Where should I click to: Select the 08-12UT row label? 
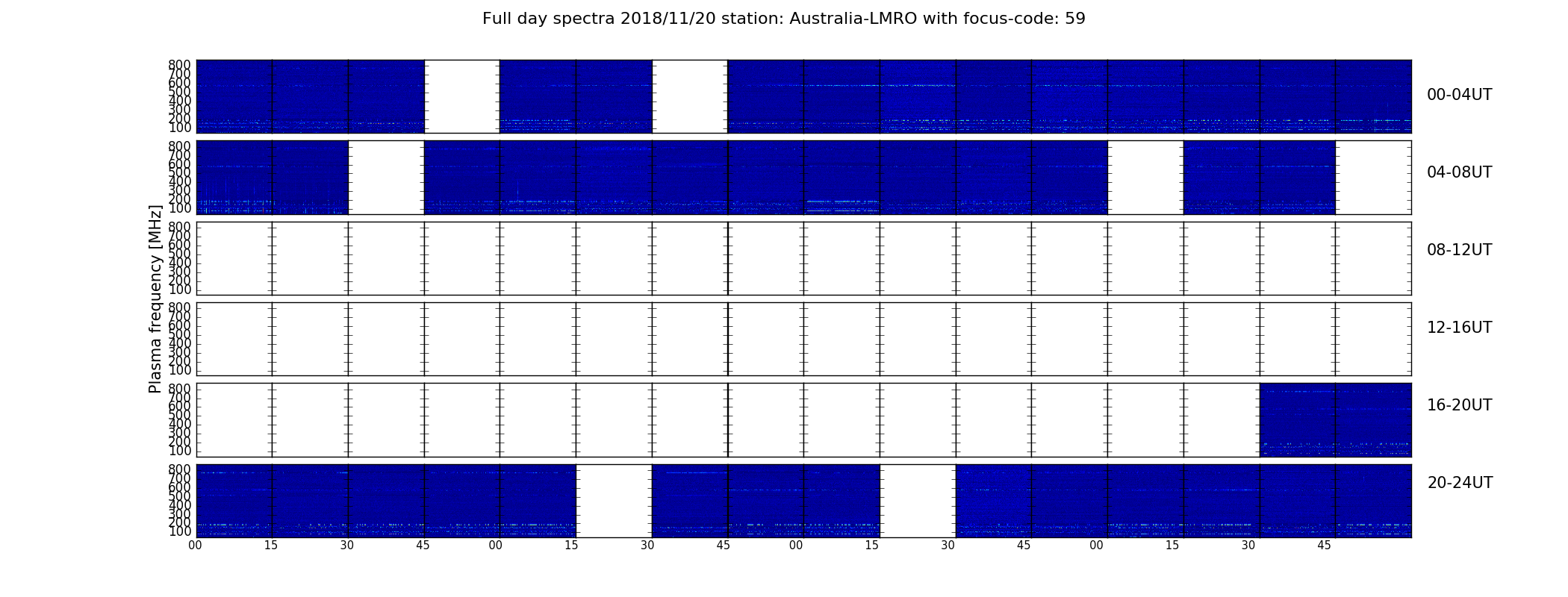[1459, 250]
